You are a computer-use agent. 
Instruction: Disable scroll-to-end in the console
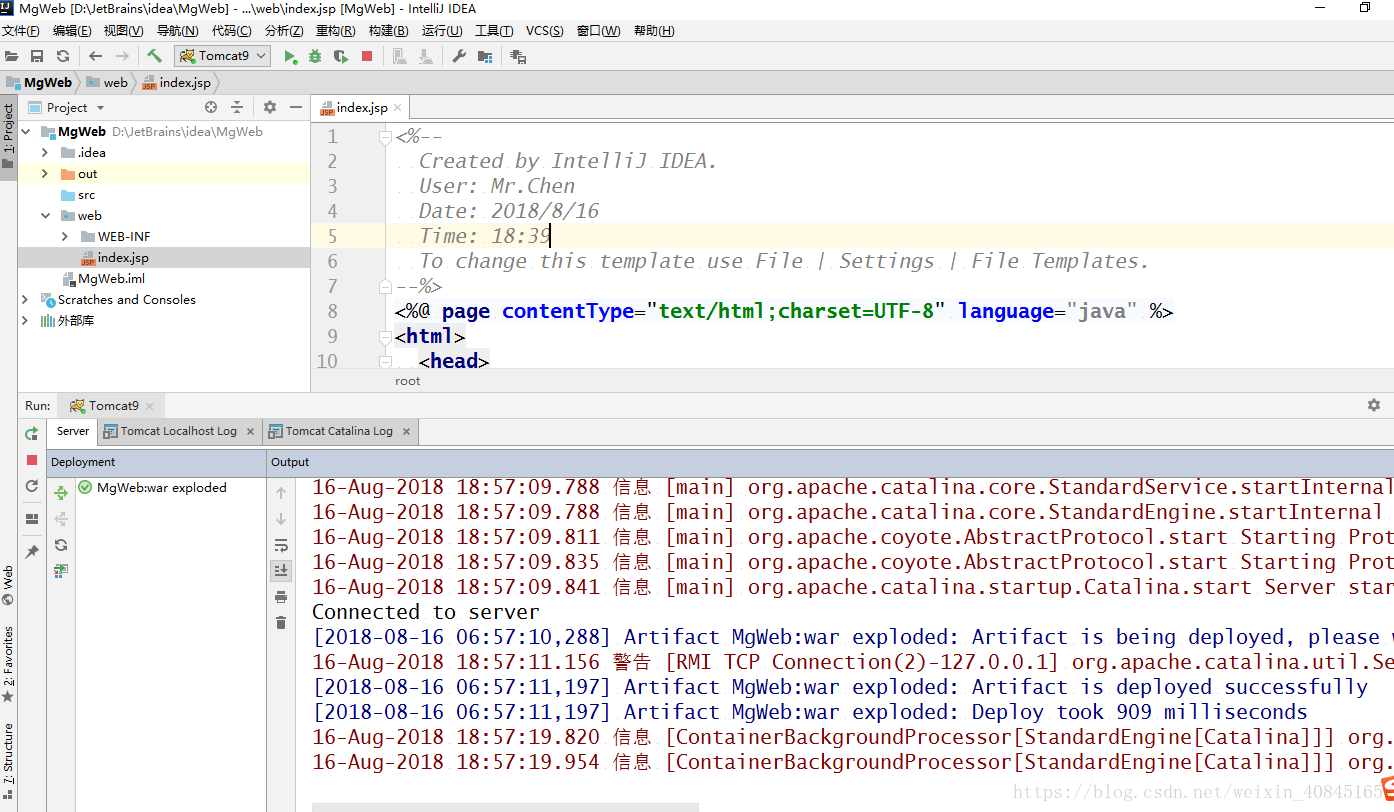(281, 570)
